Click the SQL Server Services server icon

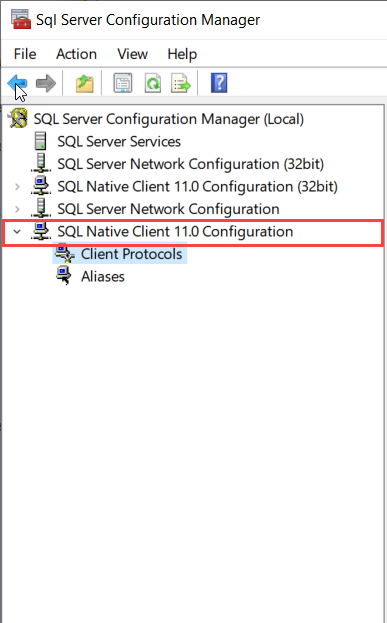tap(41, 141)
